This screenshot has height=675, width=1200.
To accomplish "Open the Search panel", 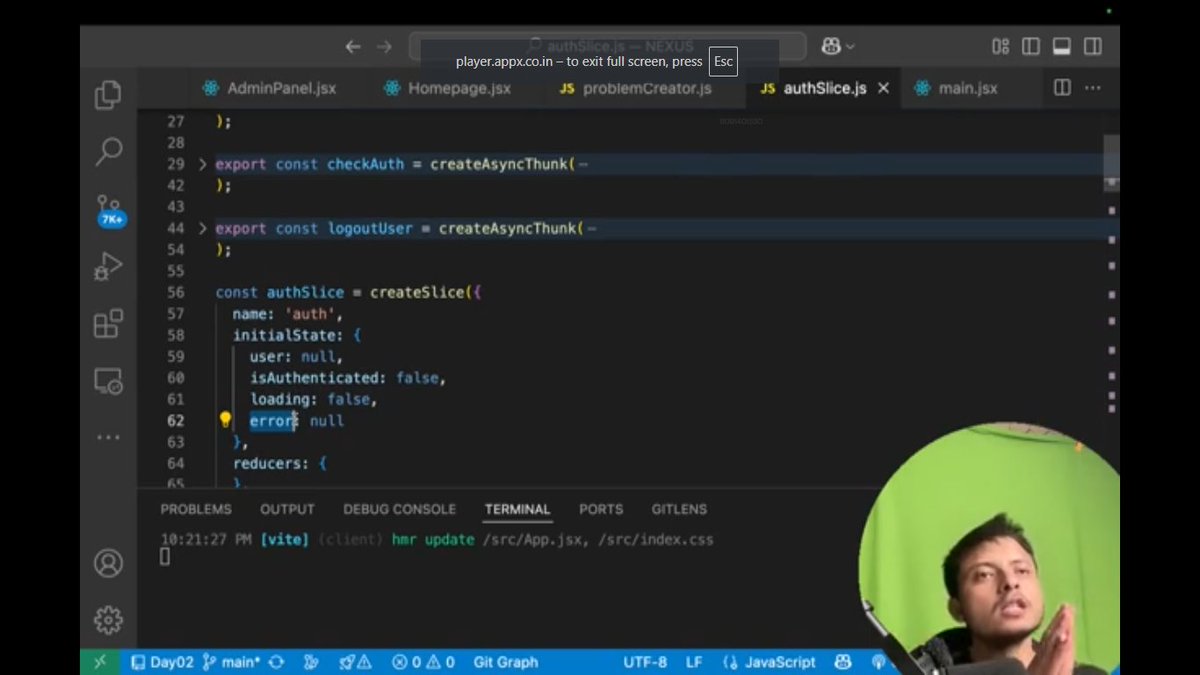I will pos(108,150).
